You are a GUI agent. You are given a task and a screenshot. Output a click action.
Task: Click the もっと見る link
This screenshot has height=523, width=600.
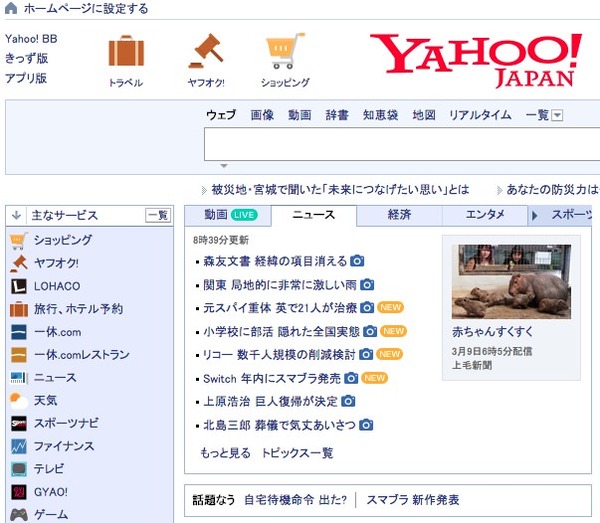click(225, 453)
